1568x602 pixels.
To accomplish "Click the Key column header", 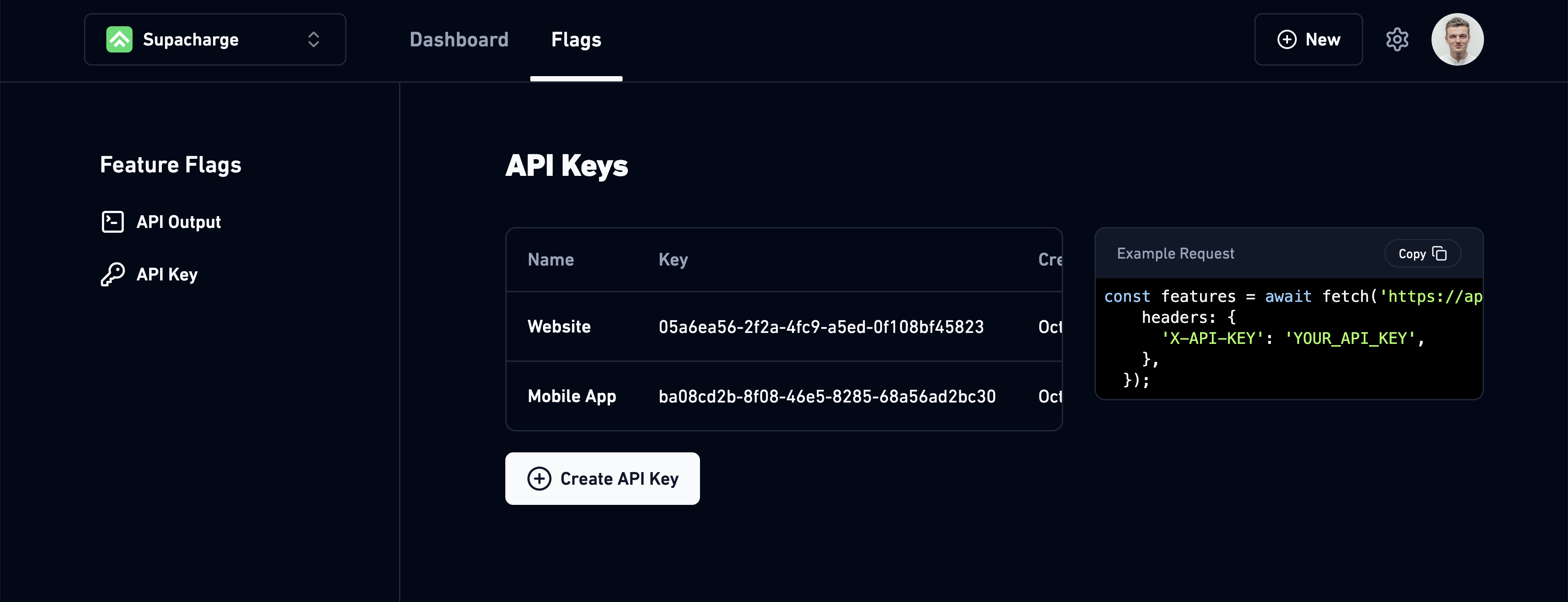I will (x=673, y=260).
